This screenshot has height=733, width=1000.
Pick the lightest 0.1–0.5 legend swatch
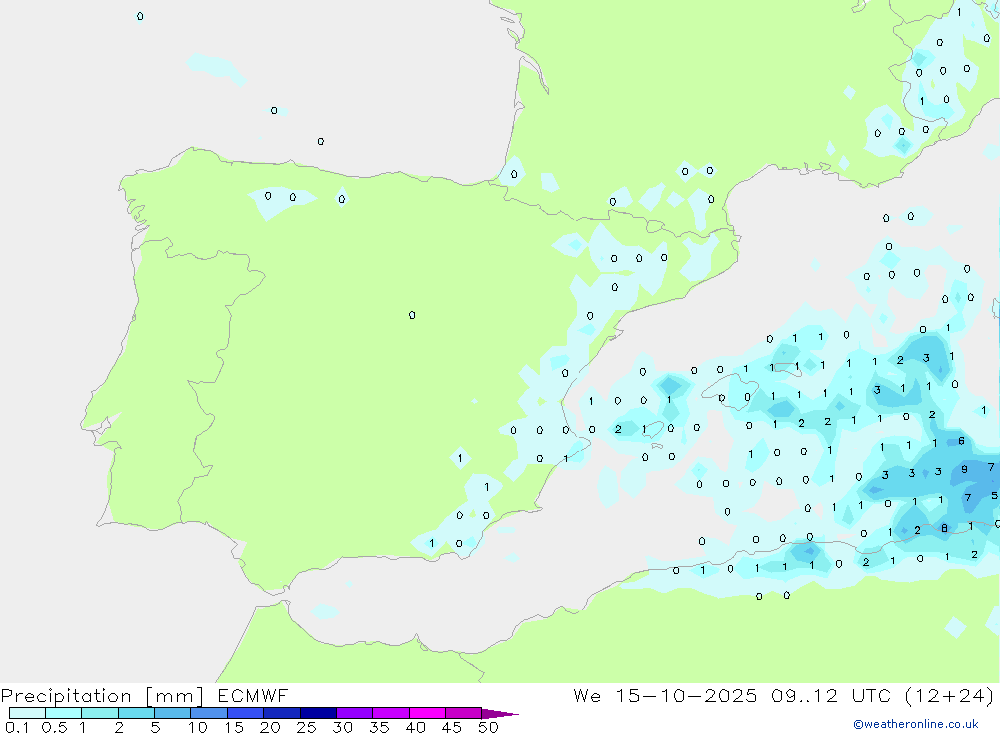click(27, 714)
